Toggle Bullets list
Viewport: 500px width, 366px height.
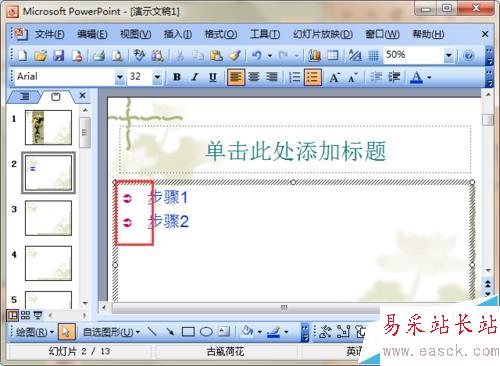point(313,77)
